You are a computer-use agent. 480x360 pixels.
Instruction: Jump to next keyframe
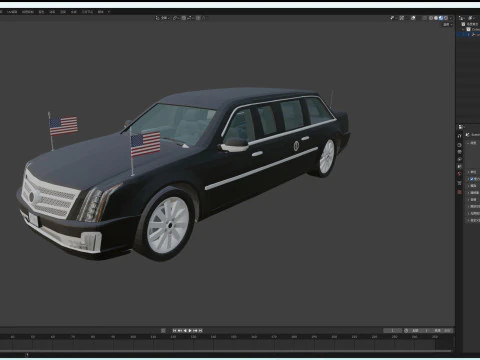[195, 331]
